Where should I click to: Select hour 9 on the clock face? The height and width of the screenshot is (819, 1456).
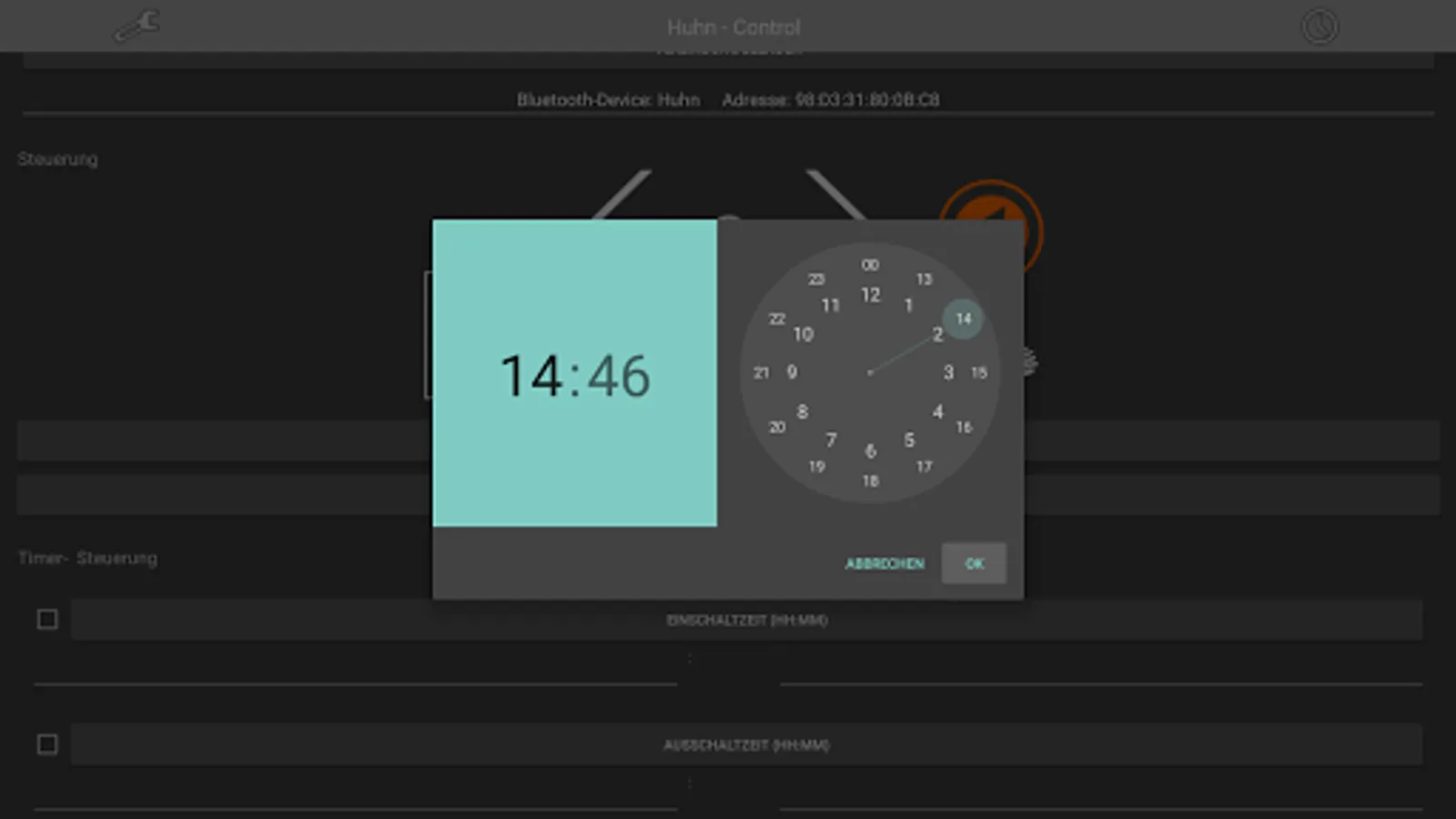[x=791, y=372]
